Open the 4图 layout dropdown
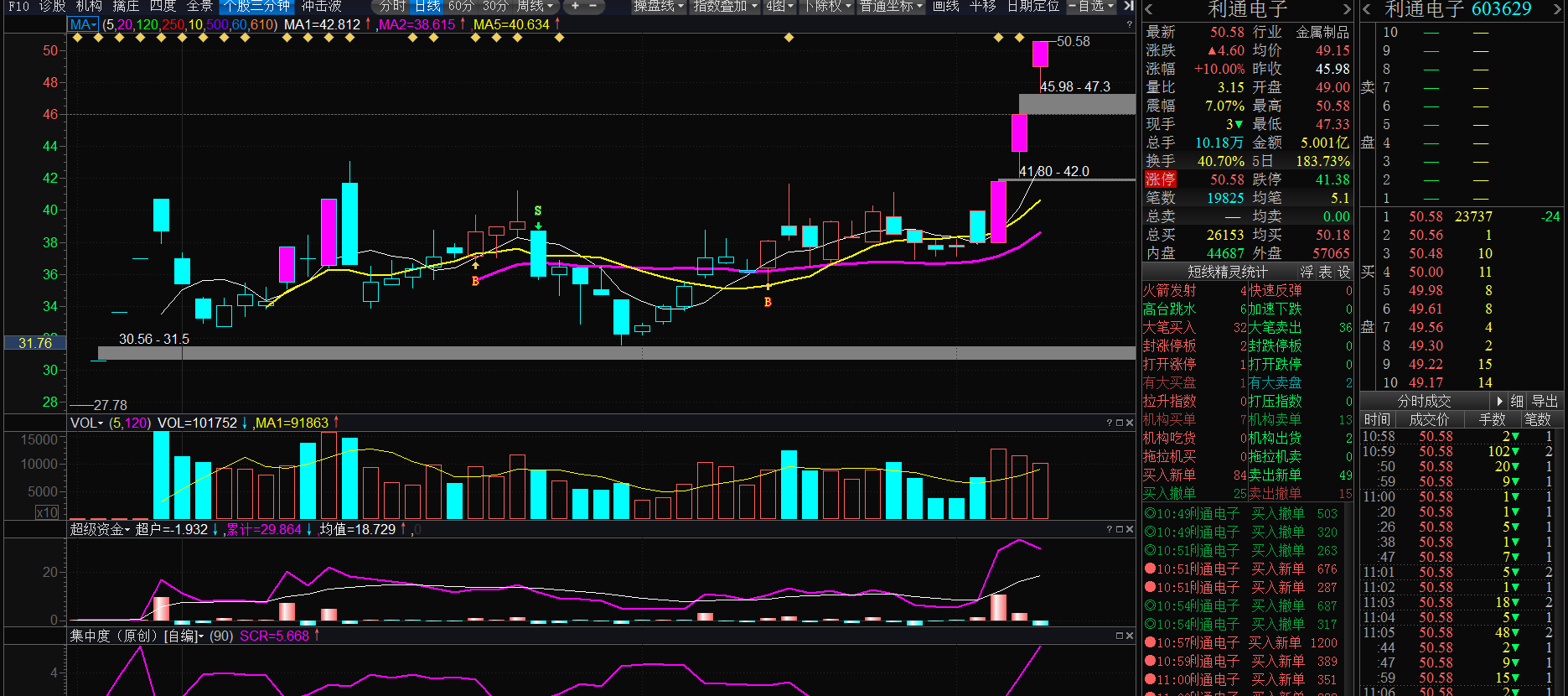The image size is (1568, 696). (x=779, y=6)
